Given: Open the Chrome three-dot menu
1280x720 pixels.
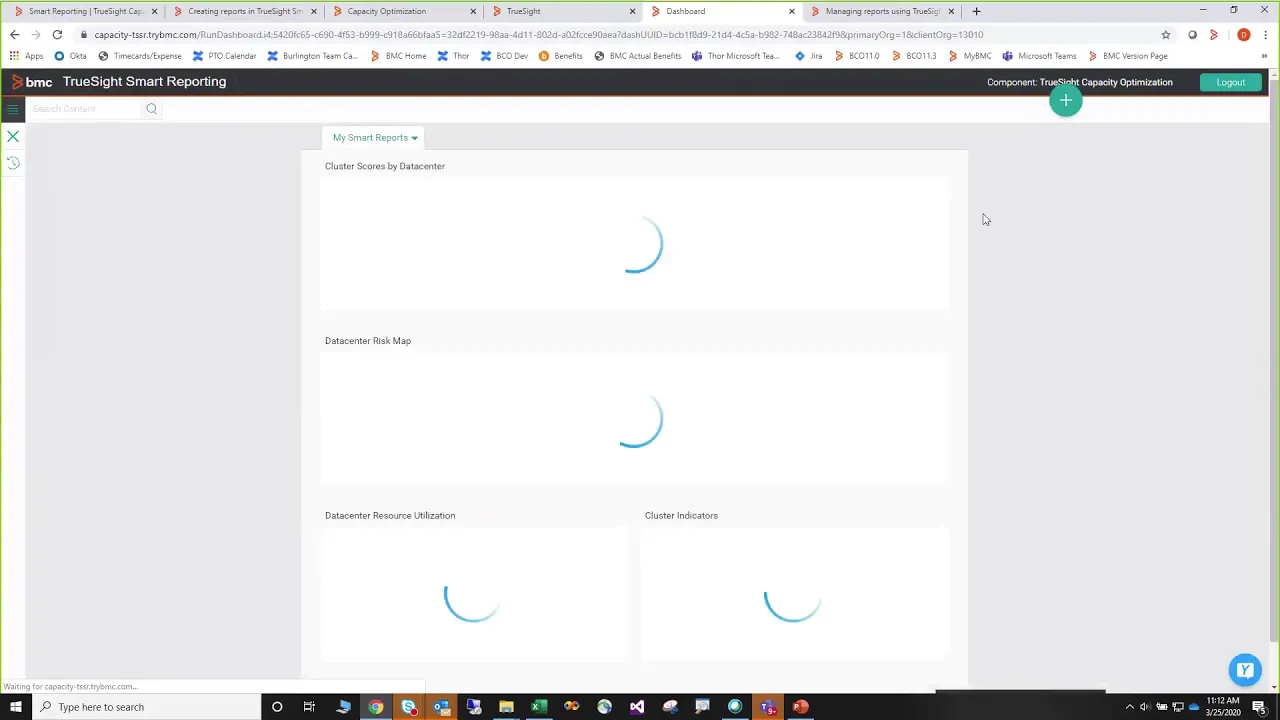Looking at the screenshot, I should (1265, 35).
